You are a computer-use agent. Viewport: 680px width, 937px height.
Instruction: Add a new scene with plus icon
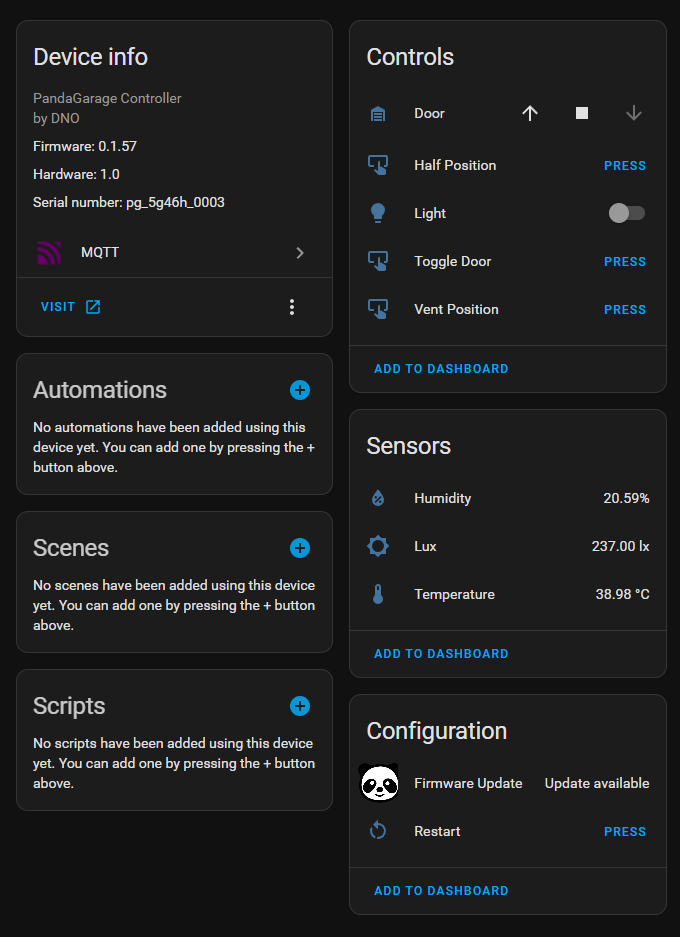(x=299, y=548)
